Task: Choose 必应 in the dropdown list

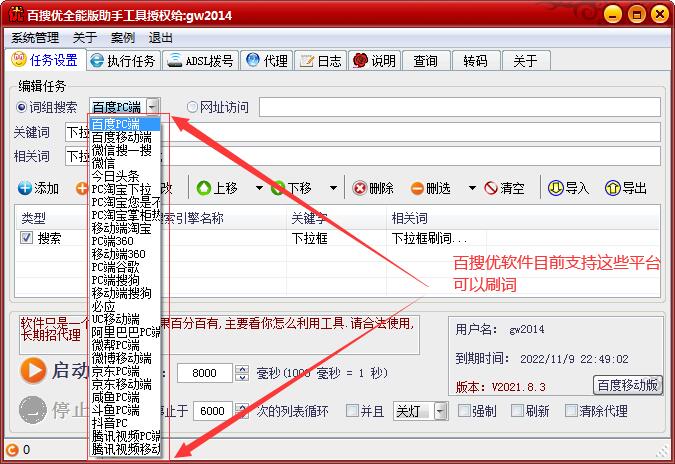Action: 124,306
